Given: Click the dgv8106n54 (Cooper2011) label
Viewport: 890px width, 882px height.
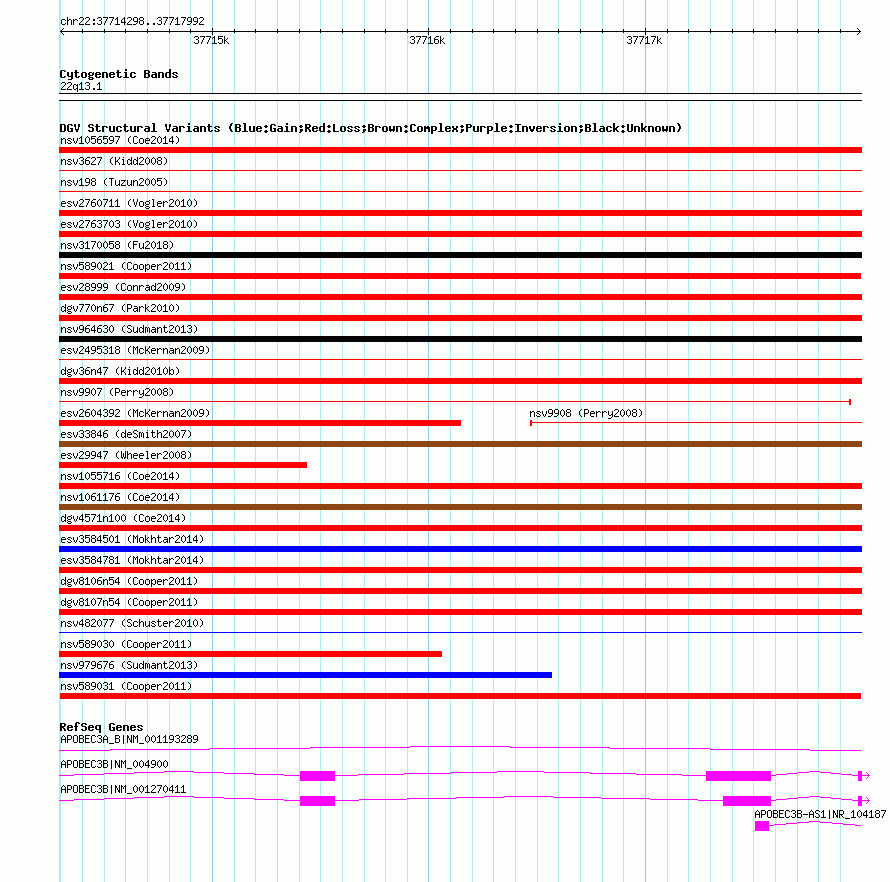Looking at the screenshot, I should point(129,581).
